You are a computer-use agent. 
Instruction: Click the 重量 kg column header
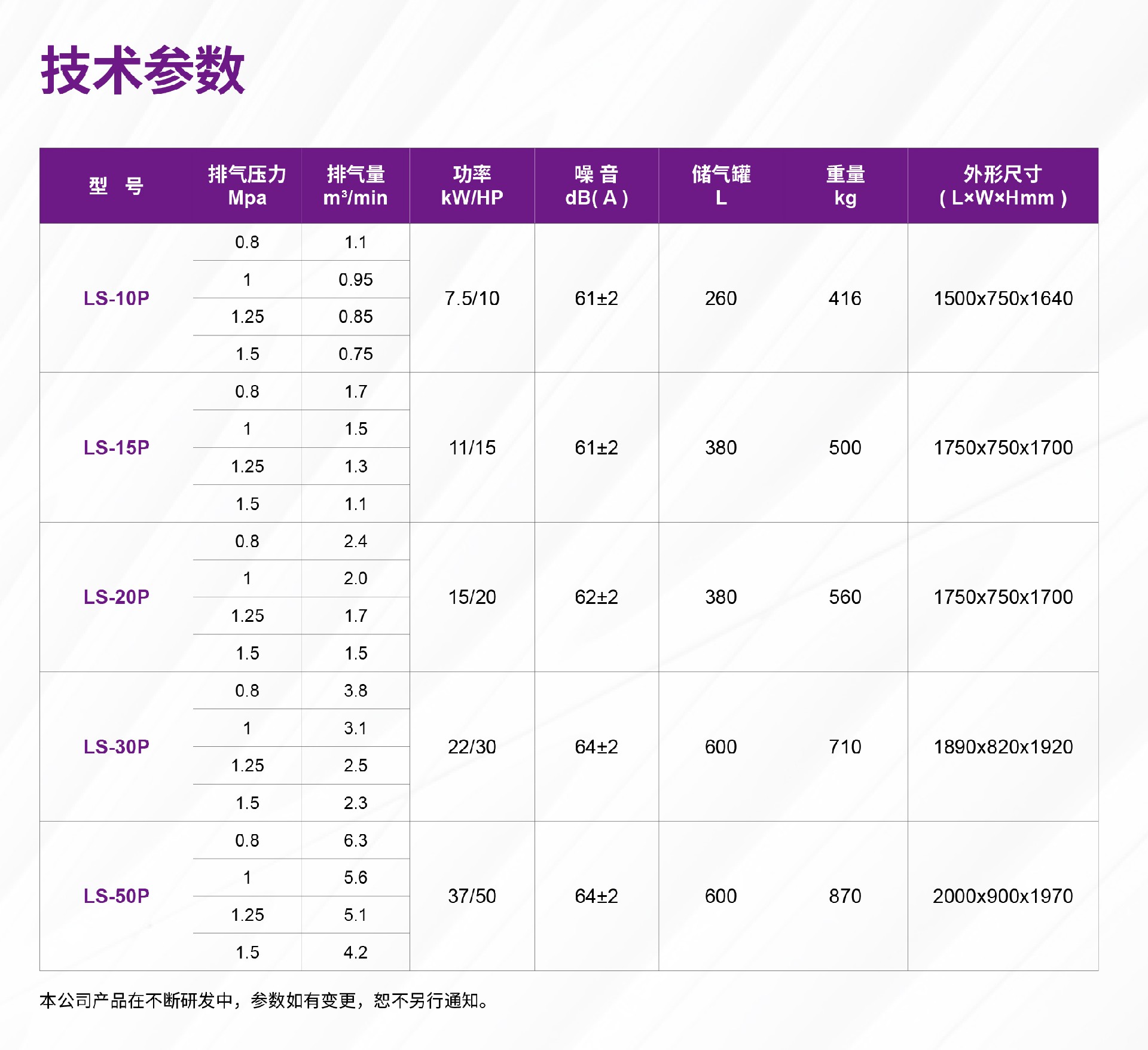pyautogui.click(x=845, y=185)
